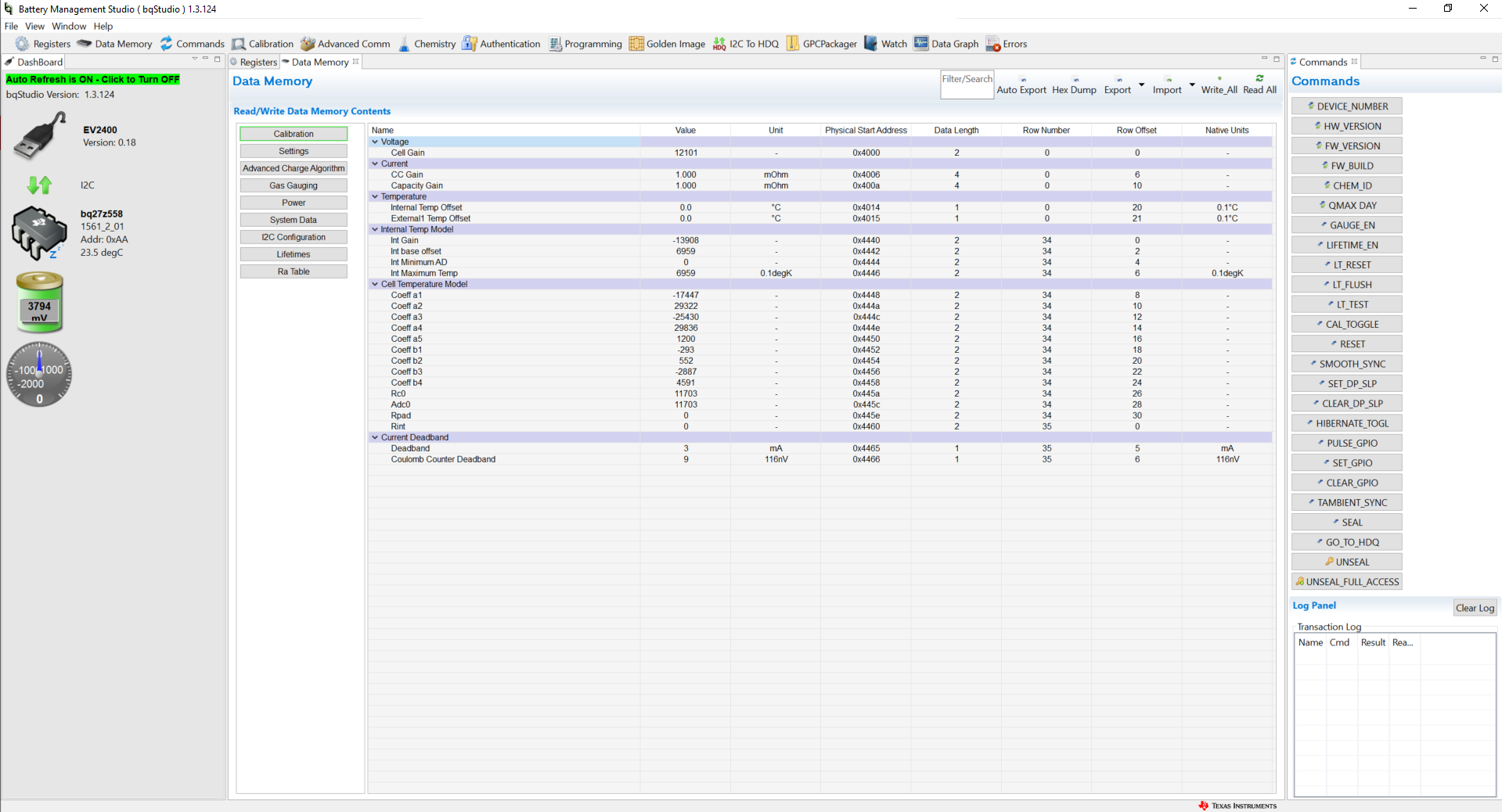Click the battery voltage 3794 mV icon
The image size is (1502, 812).
[x=39, y=302]
